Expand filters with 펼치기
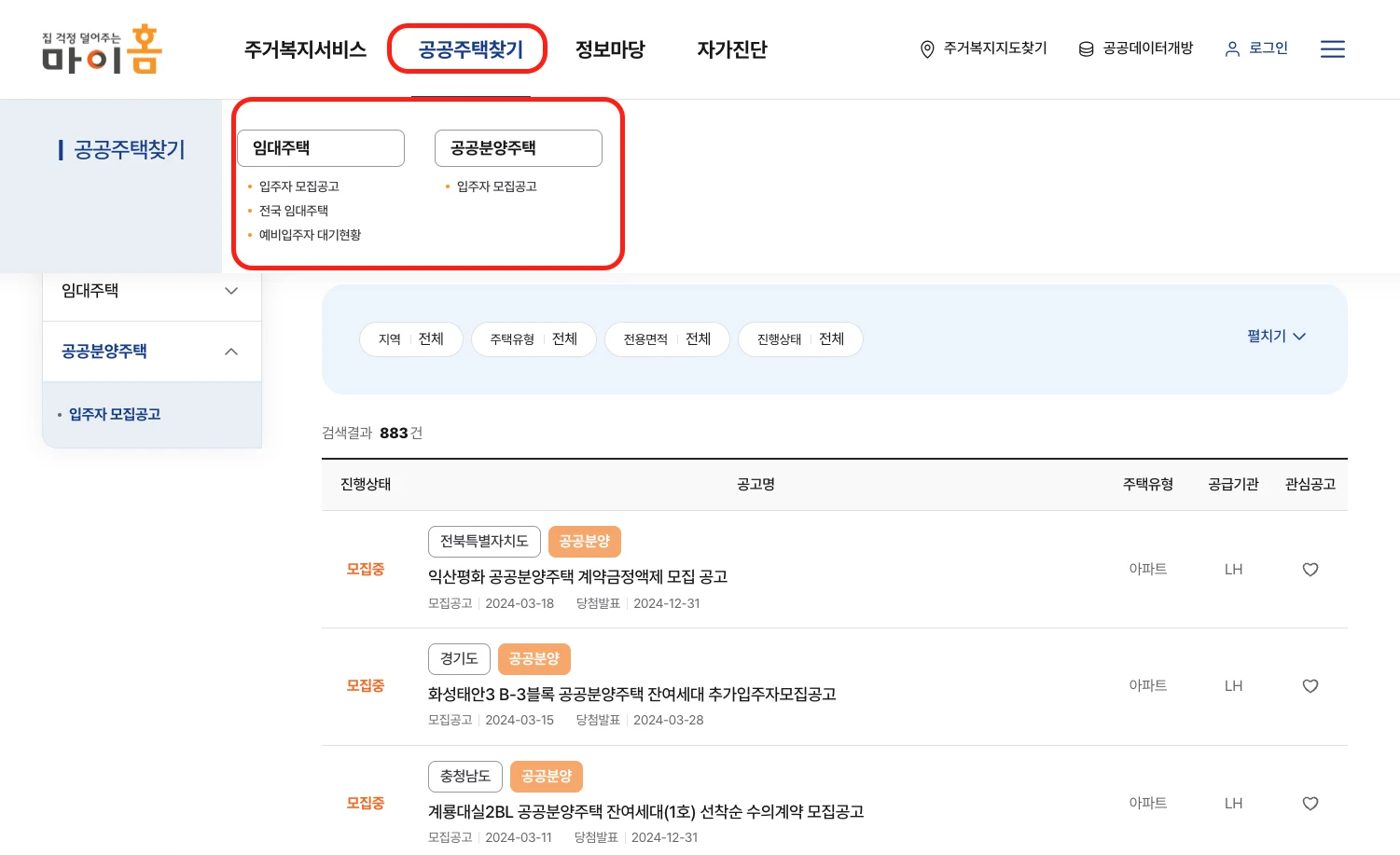This screenshot has width=1400, height=855. tap(1276, 337)
